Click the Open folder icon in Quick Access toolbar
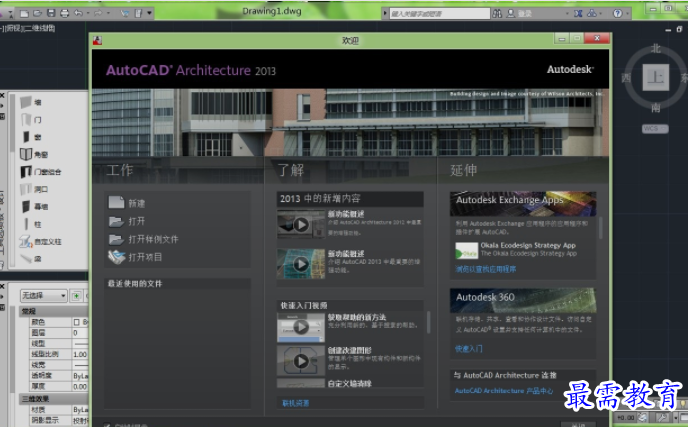 pyautogui.click(x=38, y=14)
